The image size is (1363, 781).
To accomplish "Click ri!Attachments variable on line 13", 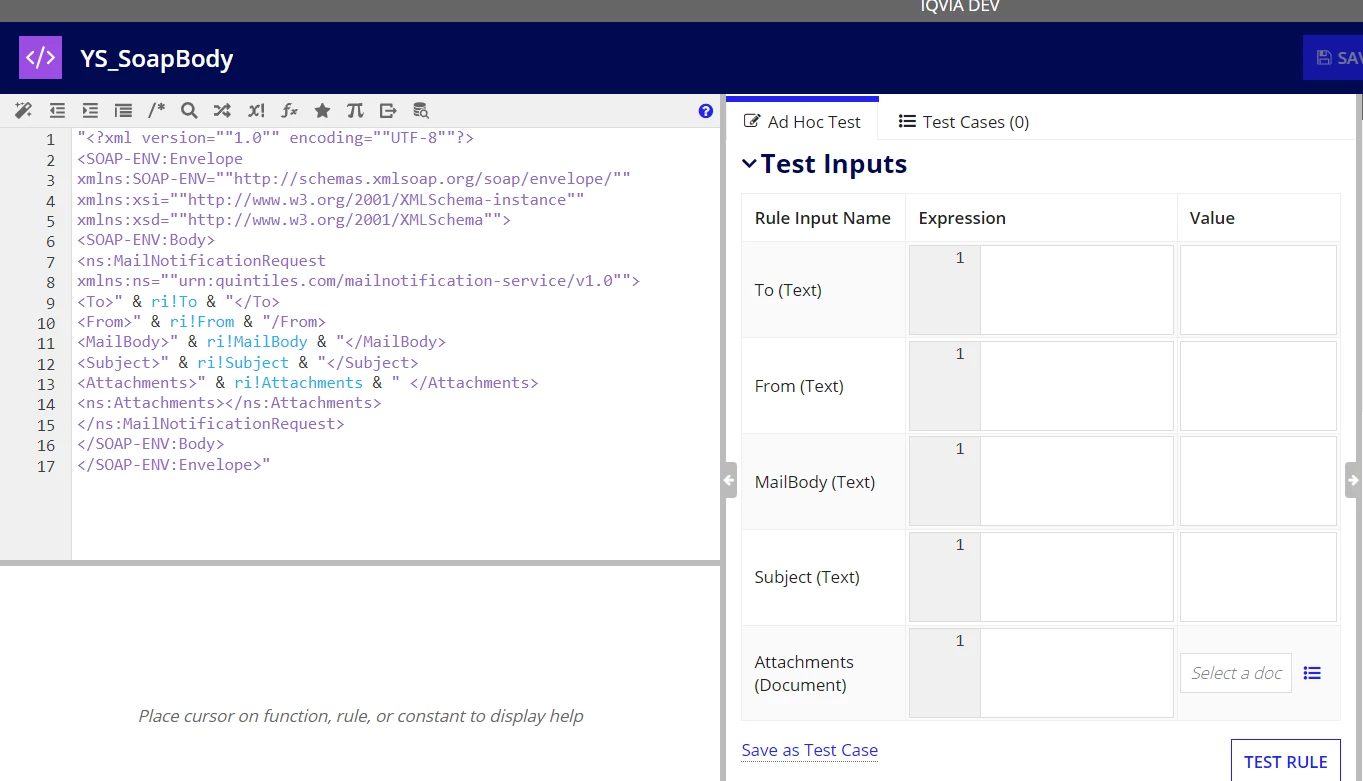I will coord(299,383).
